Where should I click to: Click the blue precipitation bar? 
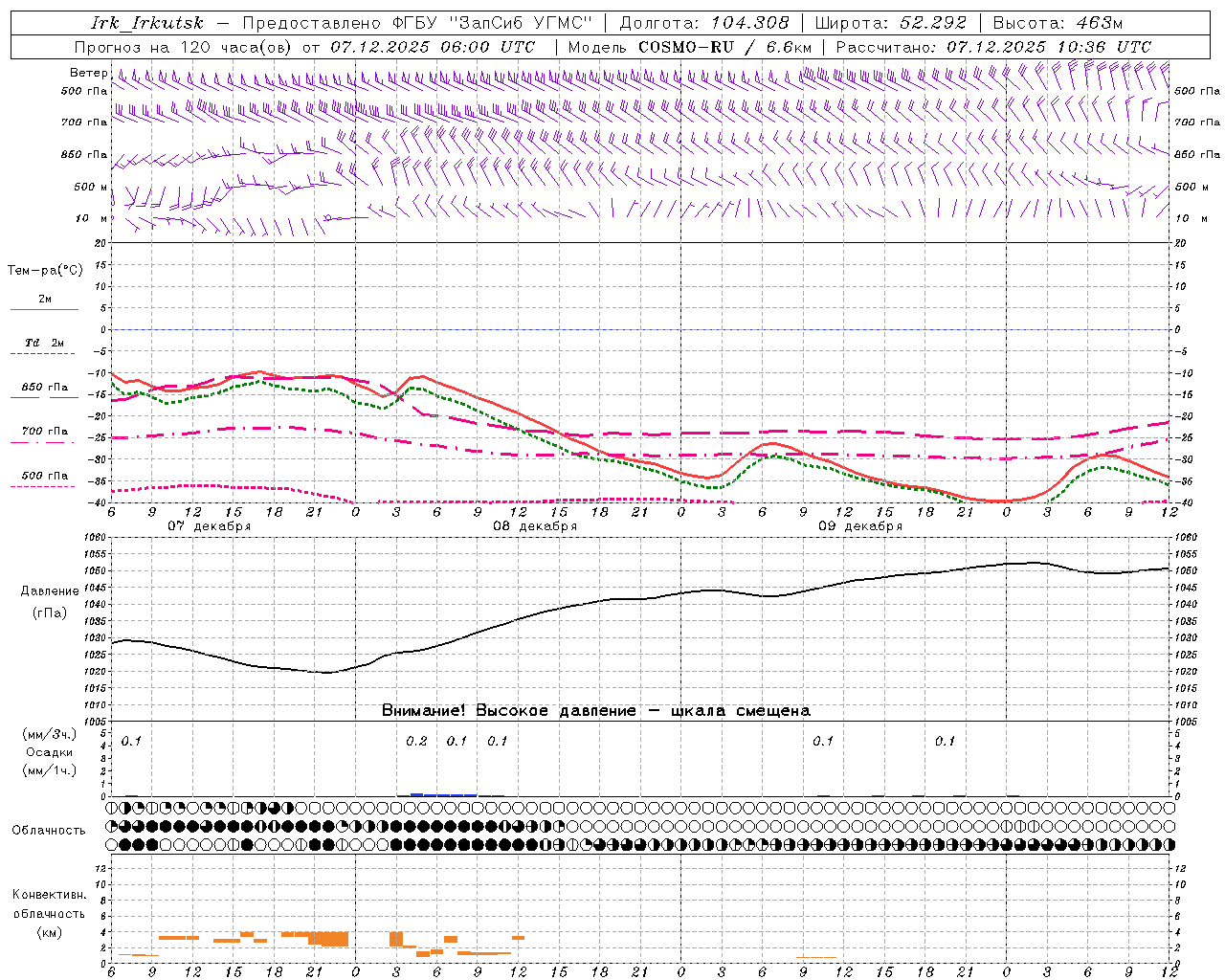tap(442, 794)
